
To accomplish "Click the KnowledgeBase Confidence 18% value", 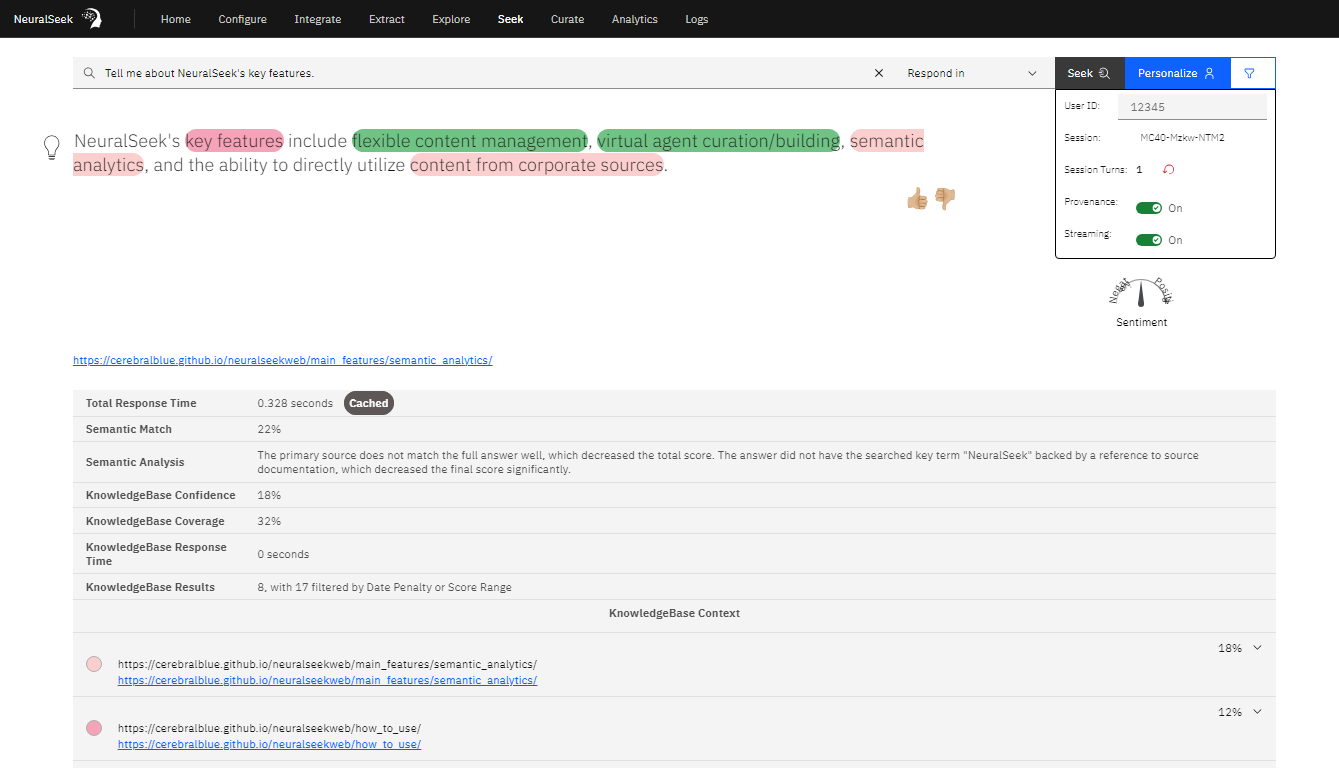I will [269, 495].
